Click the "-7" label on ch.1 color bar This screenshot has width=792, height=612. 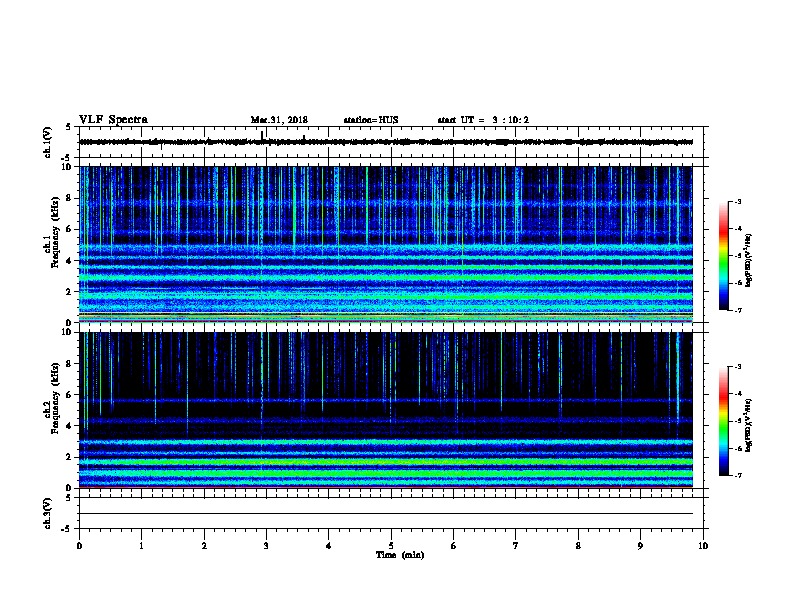tap(738, 310)
